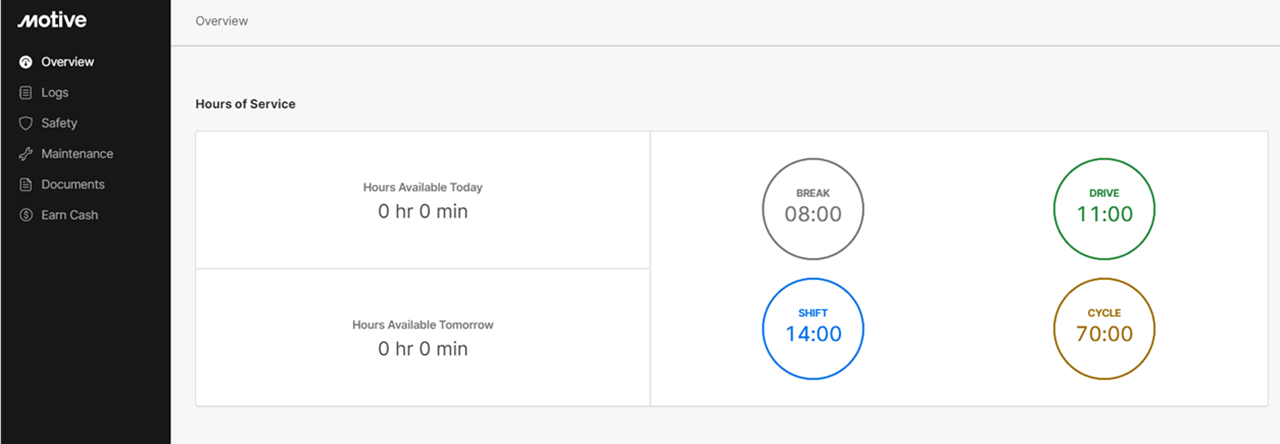This screenshot has height=444, width=1280.
Task: Click the Documents file icon
Action: 26,185
